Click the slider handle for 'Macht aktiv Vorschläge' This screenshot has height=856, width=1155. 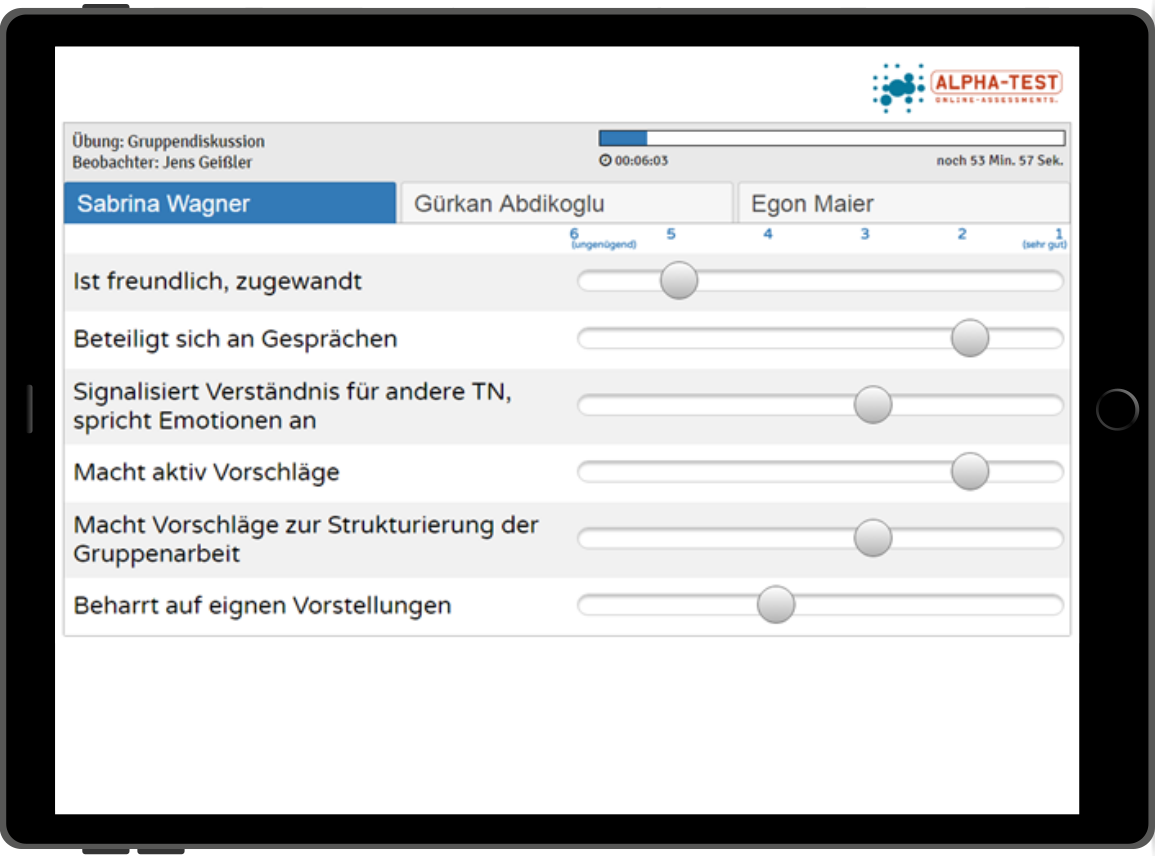(969, 471)
